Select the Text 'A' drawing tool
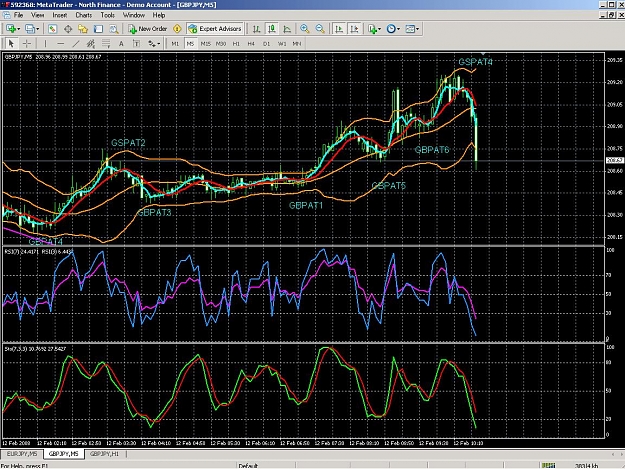Image resolution: width=625 pixels, height=469 pixels. pyautogui.click(x=121, y=43)
